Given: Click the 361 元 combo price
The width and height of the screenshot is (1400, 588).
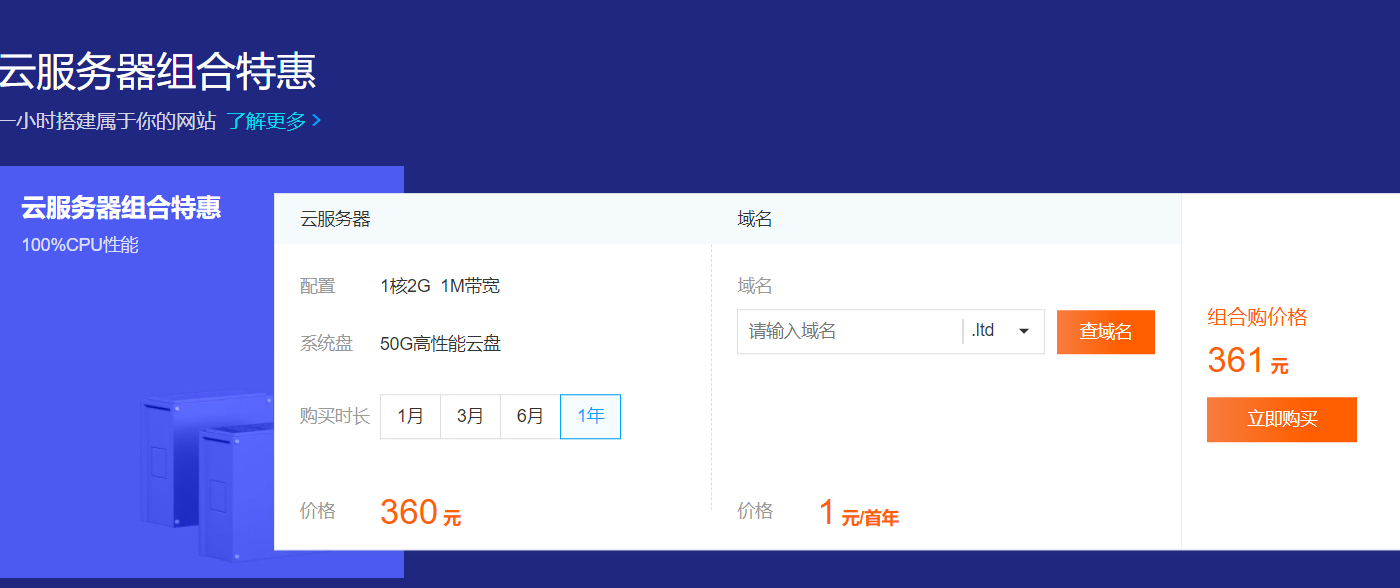Looking at the screenshot, I should pos(1248,361).
